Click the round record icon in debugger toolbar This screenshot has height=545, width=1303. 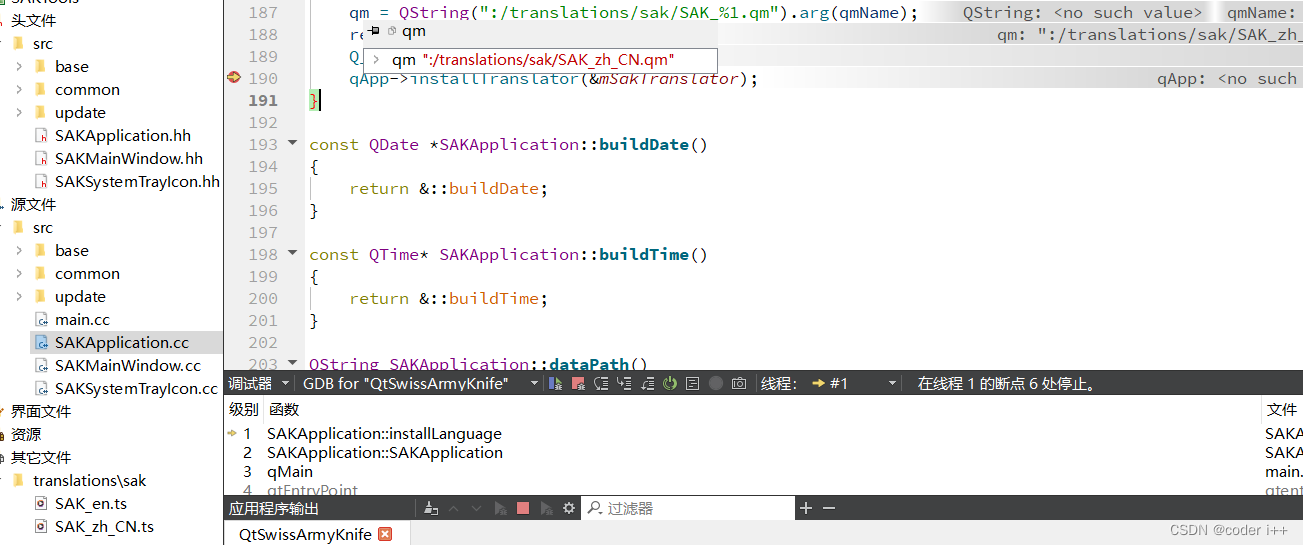click(x=716, y=383)
